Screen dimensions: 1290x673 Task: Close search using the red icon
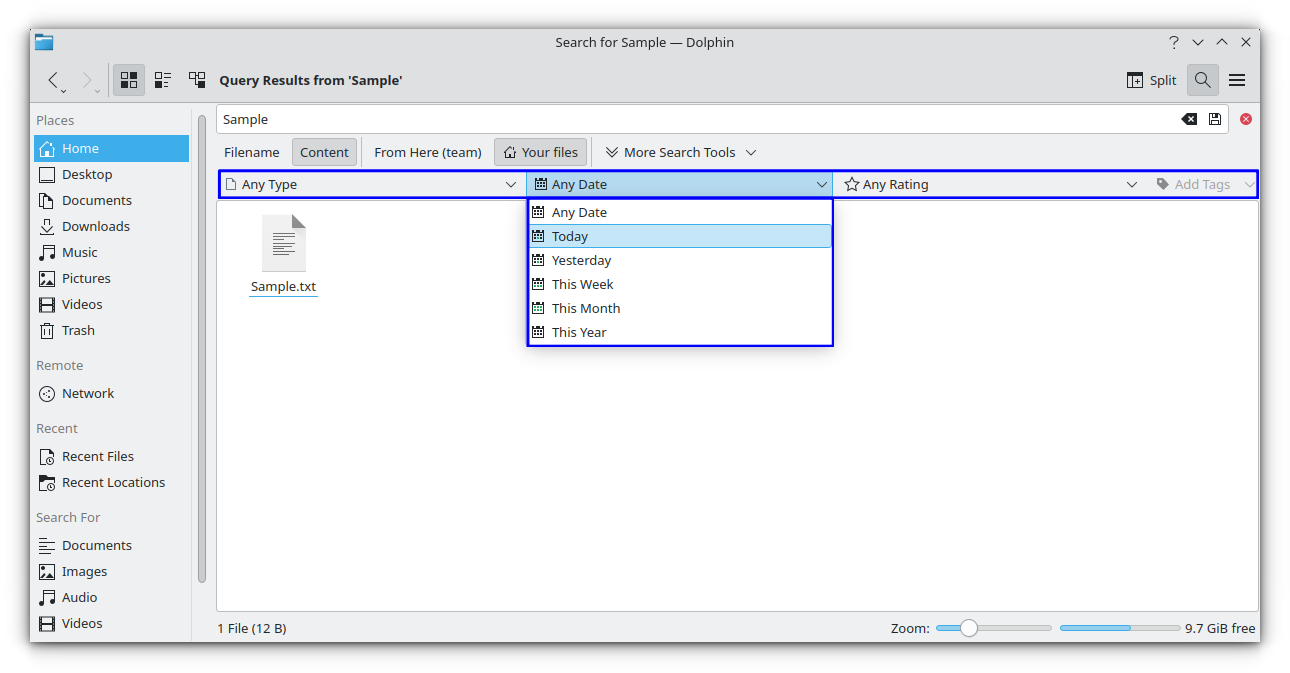coord(1245,119)
